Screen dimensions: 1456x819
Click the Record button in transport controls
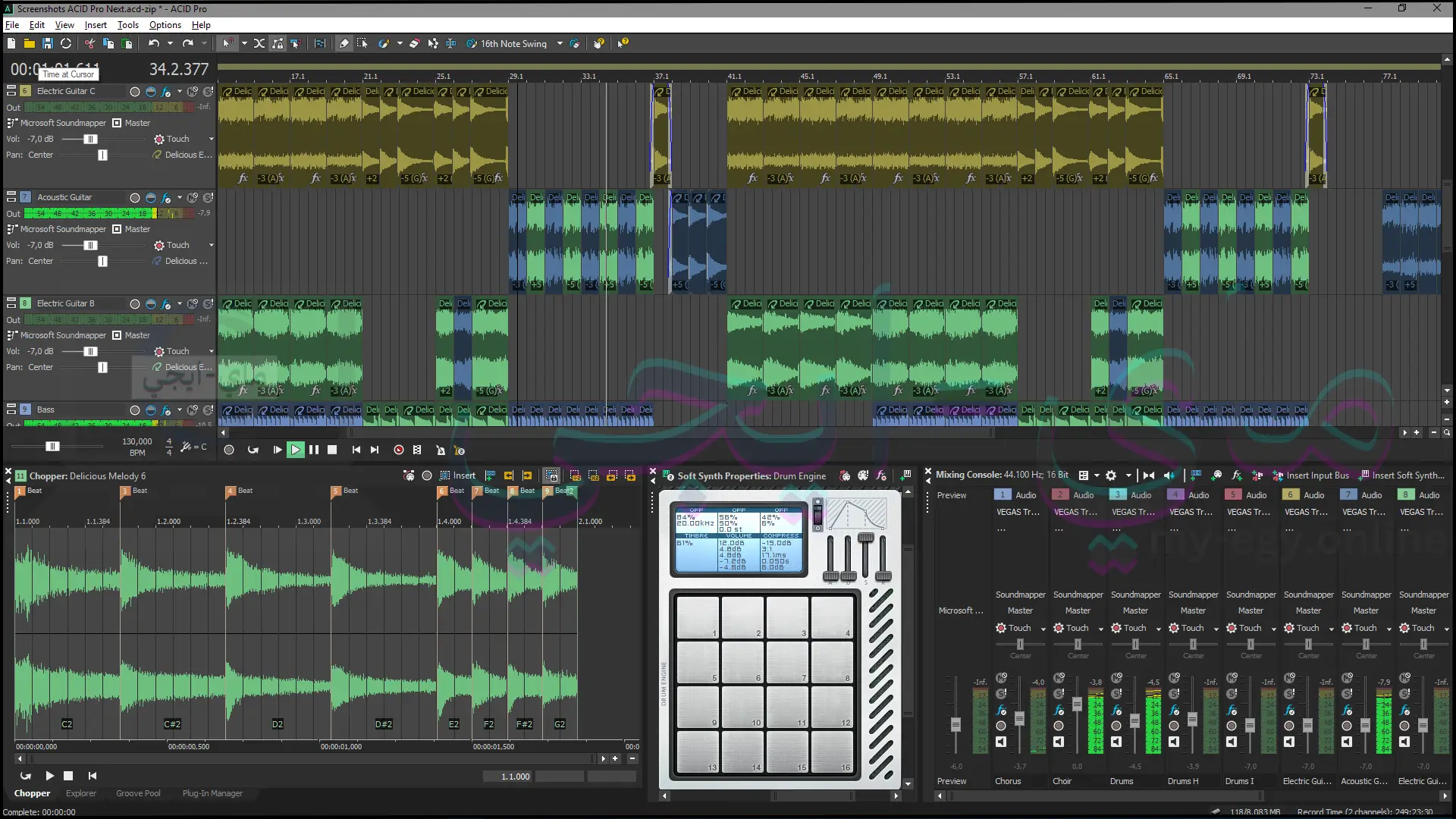(x=229, y=450)
